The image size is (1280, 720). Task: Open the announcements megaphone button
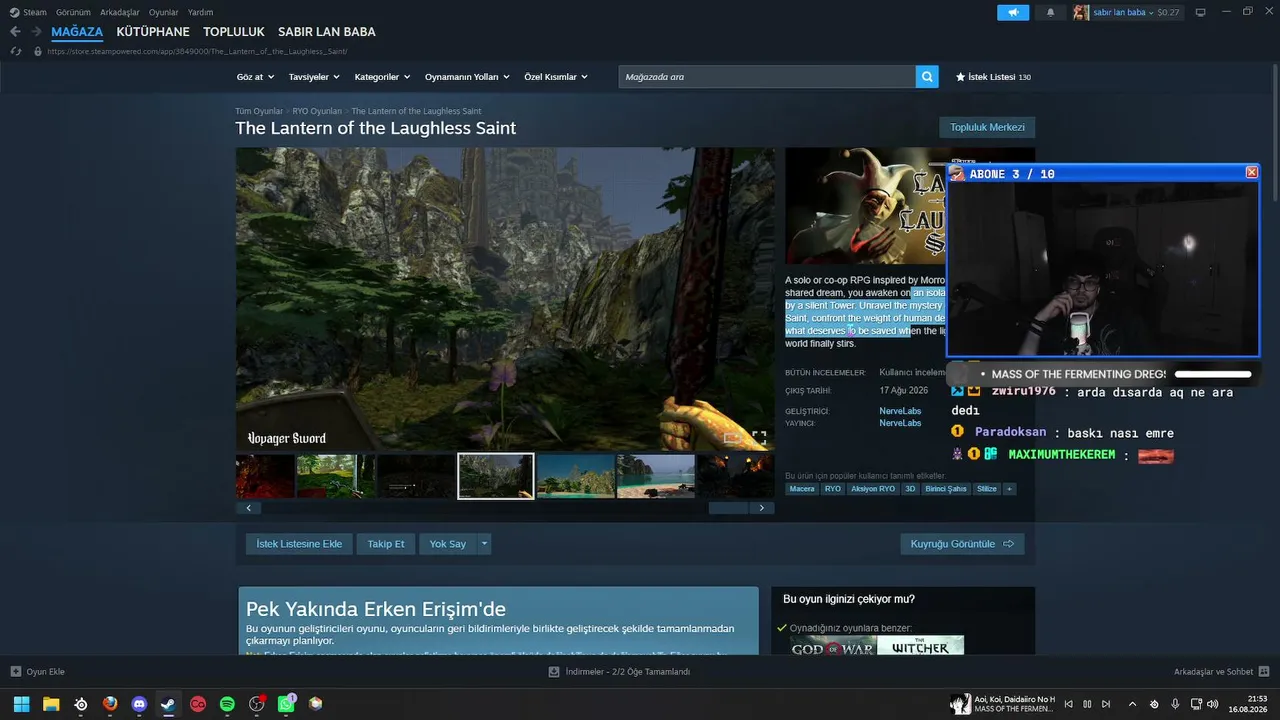(1013, 12)
